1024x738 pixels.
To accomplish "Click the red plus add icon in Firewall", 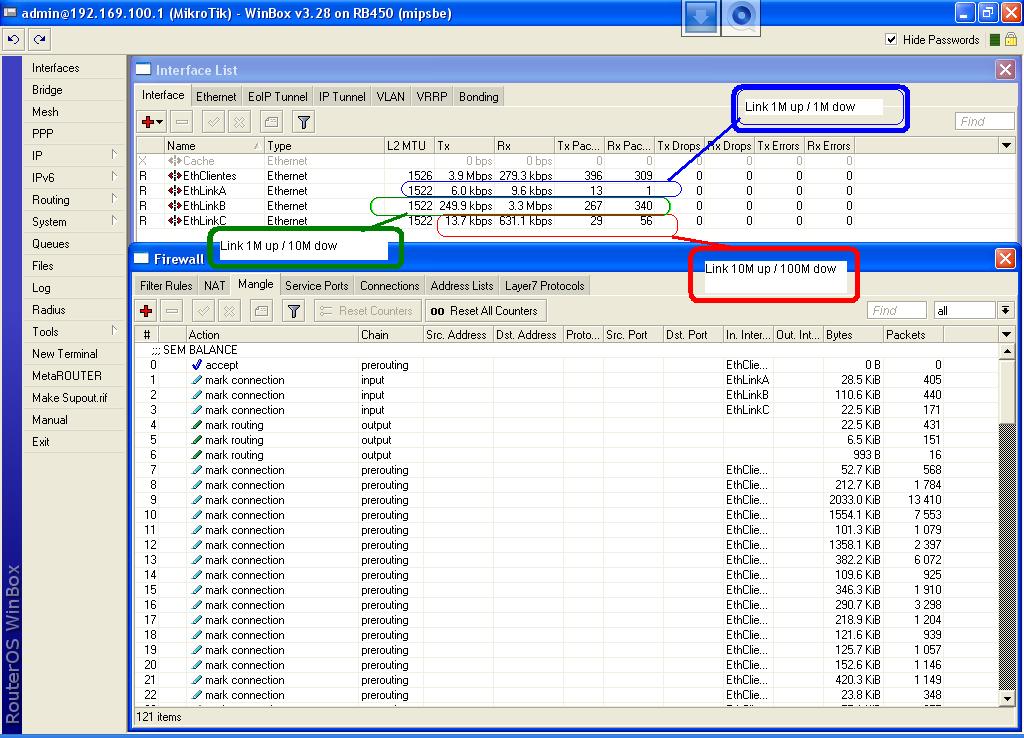I will [x=147, y=311].
